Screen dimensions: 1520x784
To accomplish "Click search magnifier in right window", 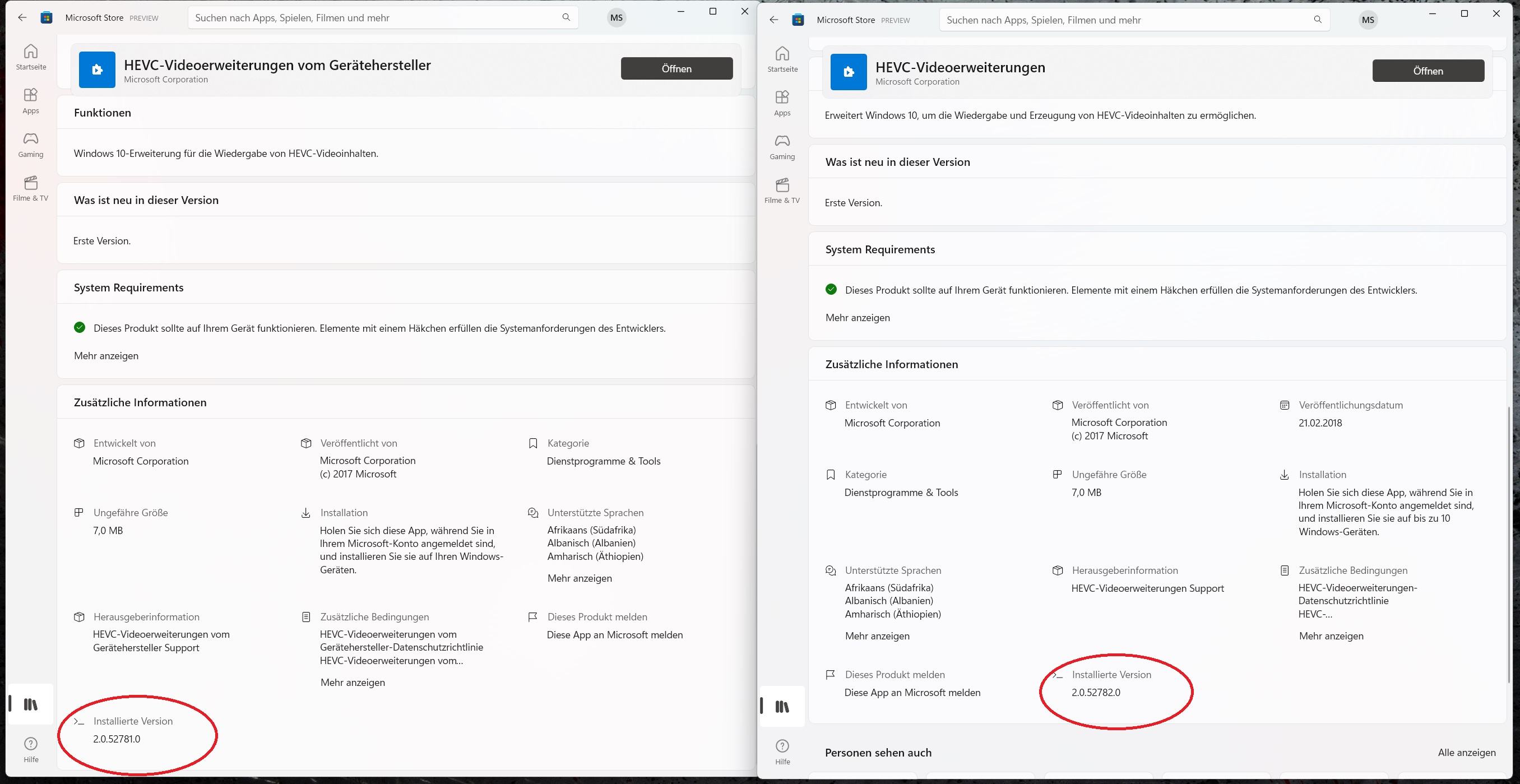I will pos(1318,20).
